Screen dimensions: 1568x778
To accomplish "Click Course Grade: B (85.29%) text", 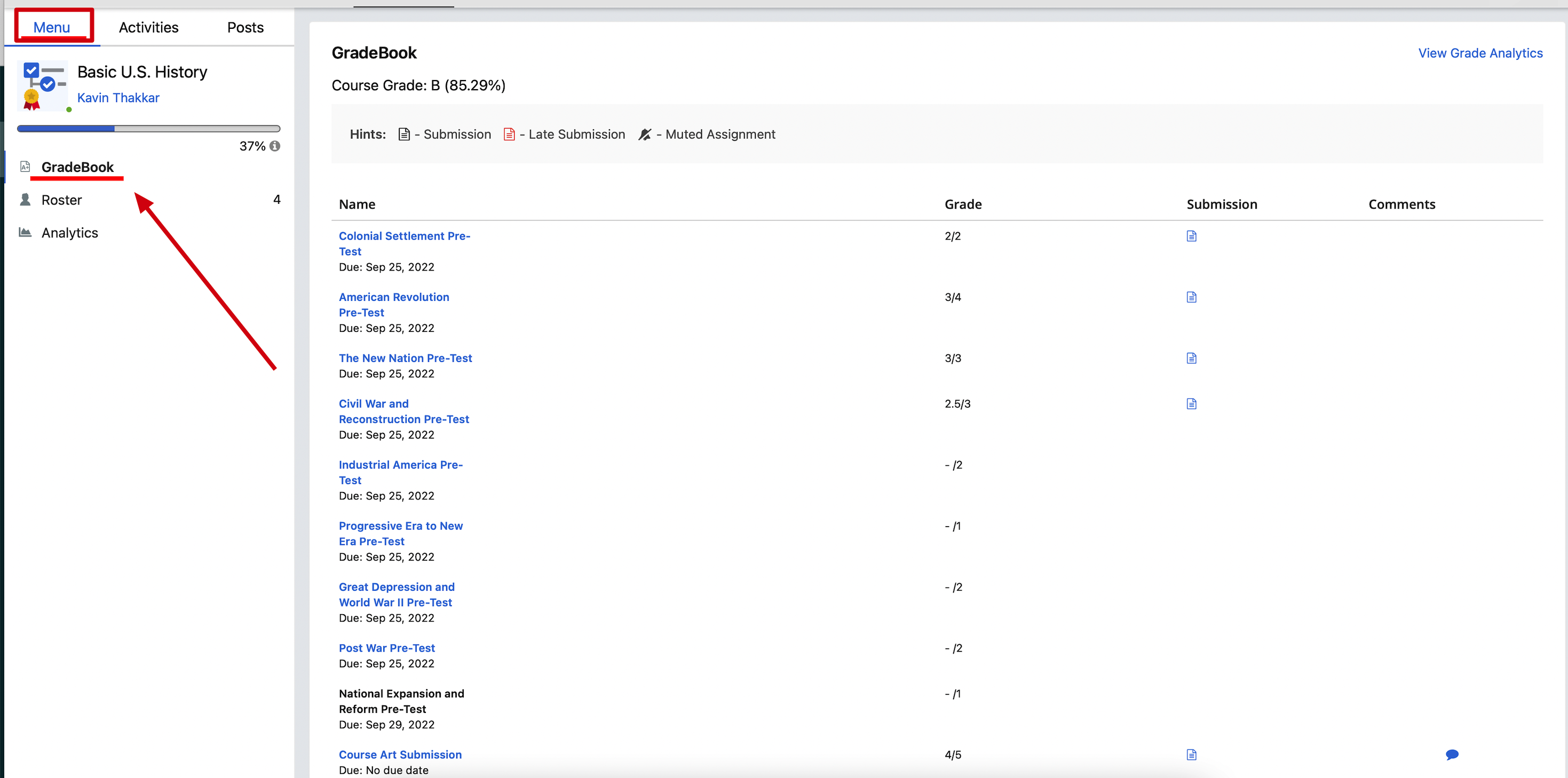I will [x=418, y=86].
